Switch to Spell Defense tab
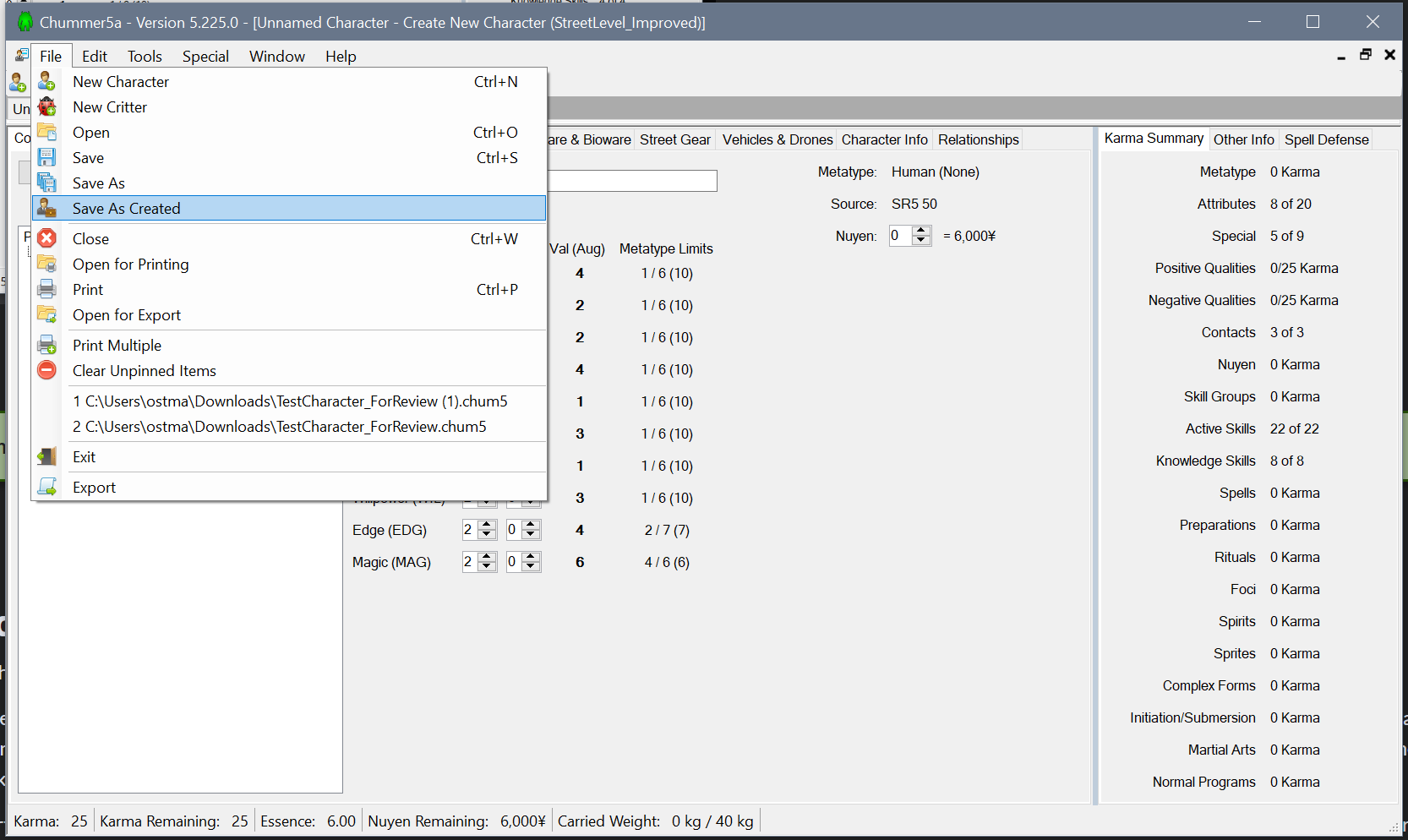 coord(1326,139)
